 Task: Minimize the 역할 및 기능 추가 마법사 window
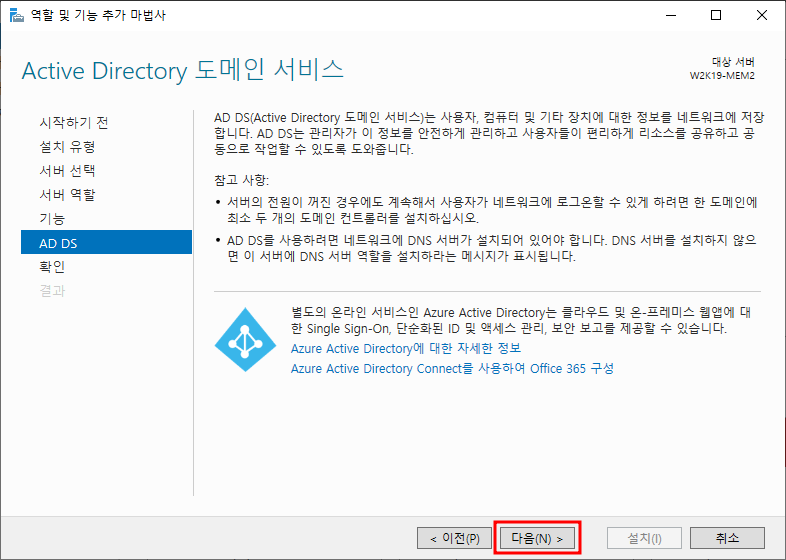[x=671, y=15]
